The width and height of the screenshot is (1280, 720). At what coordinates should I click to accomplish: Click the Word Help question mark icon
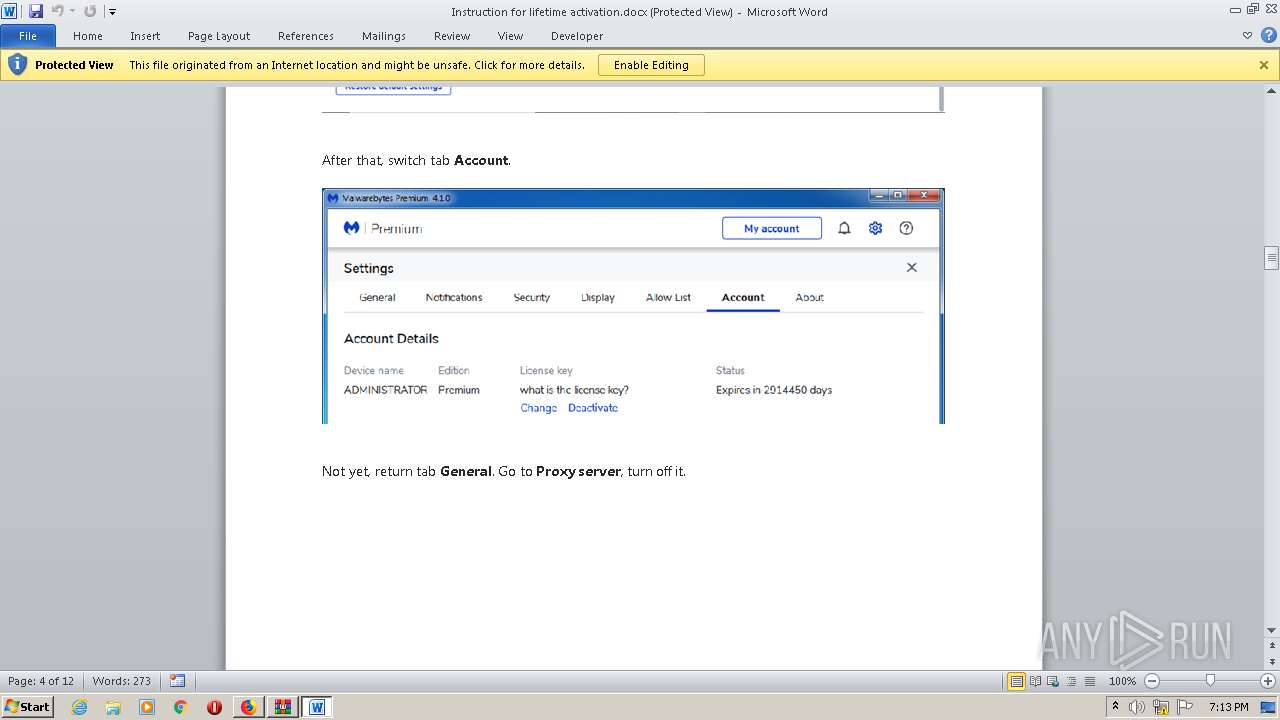pos(1268,36)
